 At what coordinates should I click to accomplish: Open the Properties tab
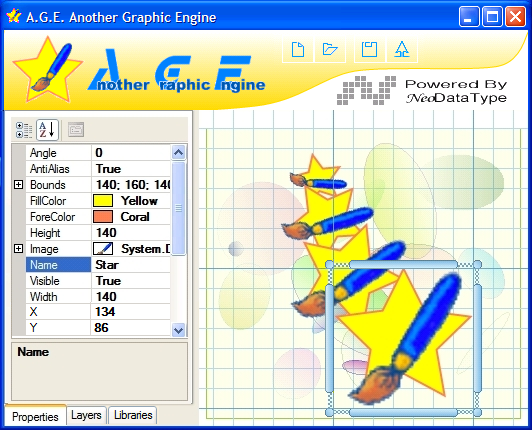point(35,416)
